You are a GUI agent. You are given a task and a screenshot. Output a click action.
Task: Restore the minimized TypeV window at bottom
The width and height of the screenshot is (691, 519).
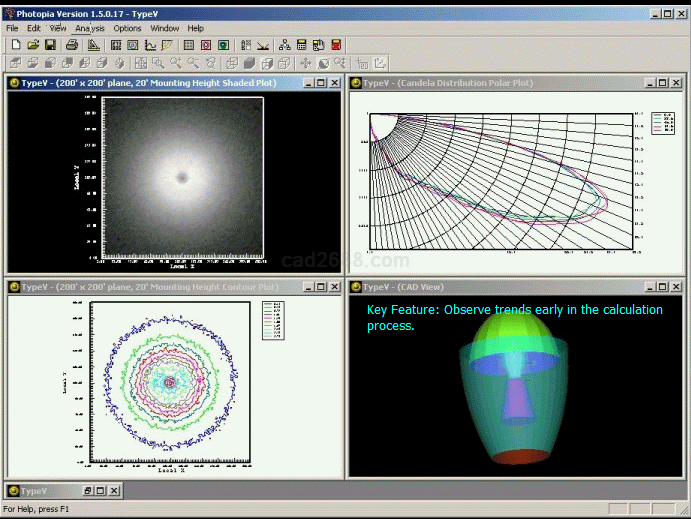(87, 491)
